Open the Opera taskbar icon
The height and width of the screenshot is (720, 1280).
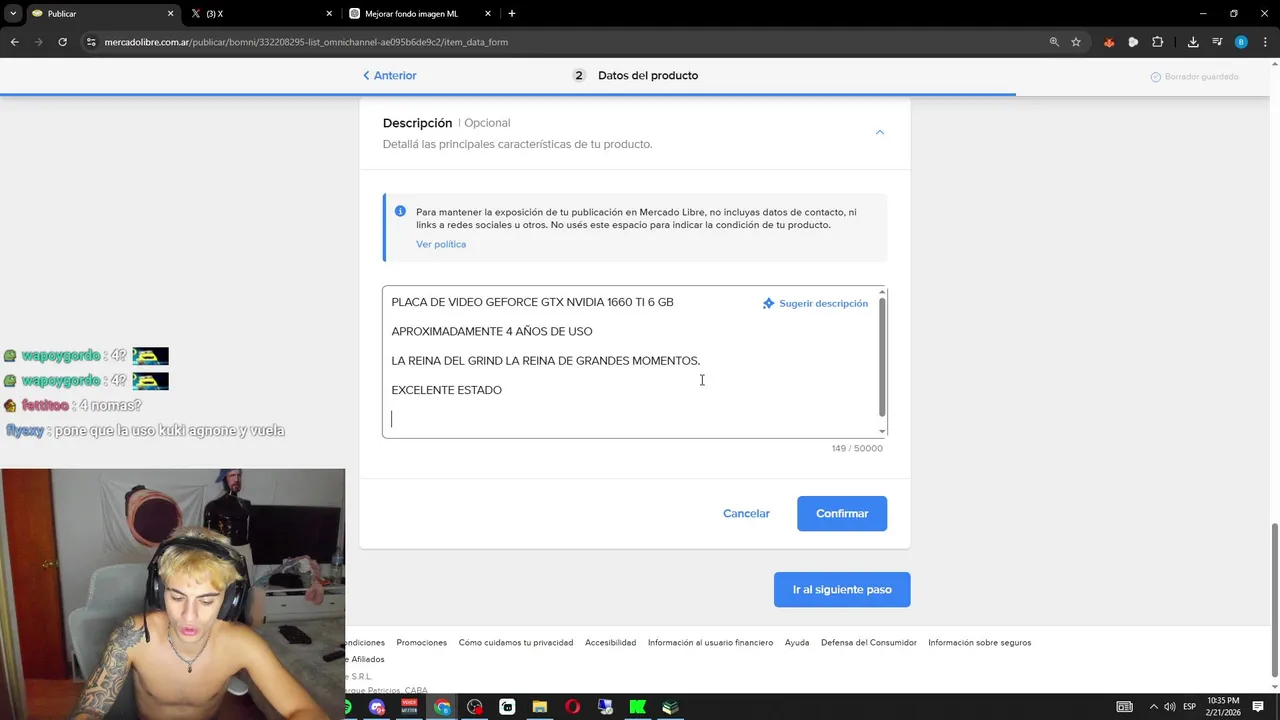(572, 707)
